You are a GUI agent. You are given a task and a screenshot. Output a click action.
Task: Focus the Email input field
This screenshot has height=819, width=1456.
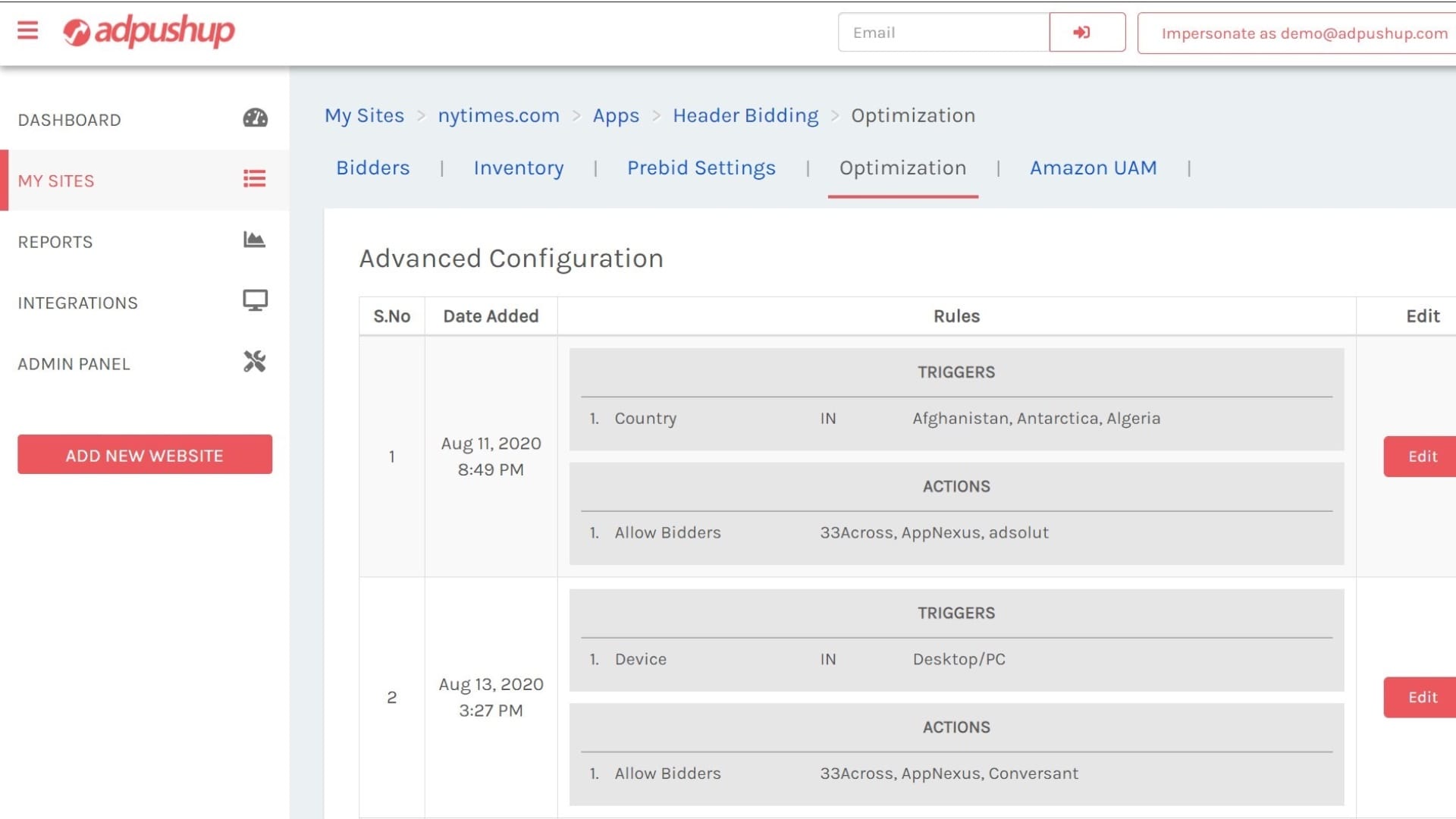point(943,33)
